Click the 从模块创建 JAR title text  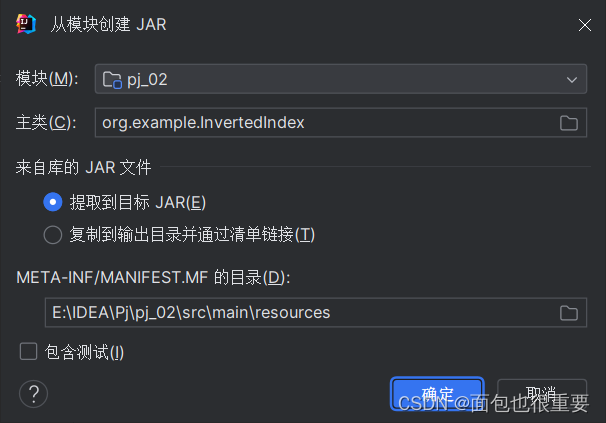(x=109, y=24)
